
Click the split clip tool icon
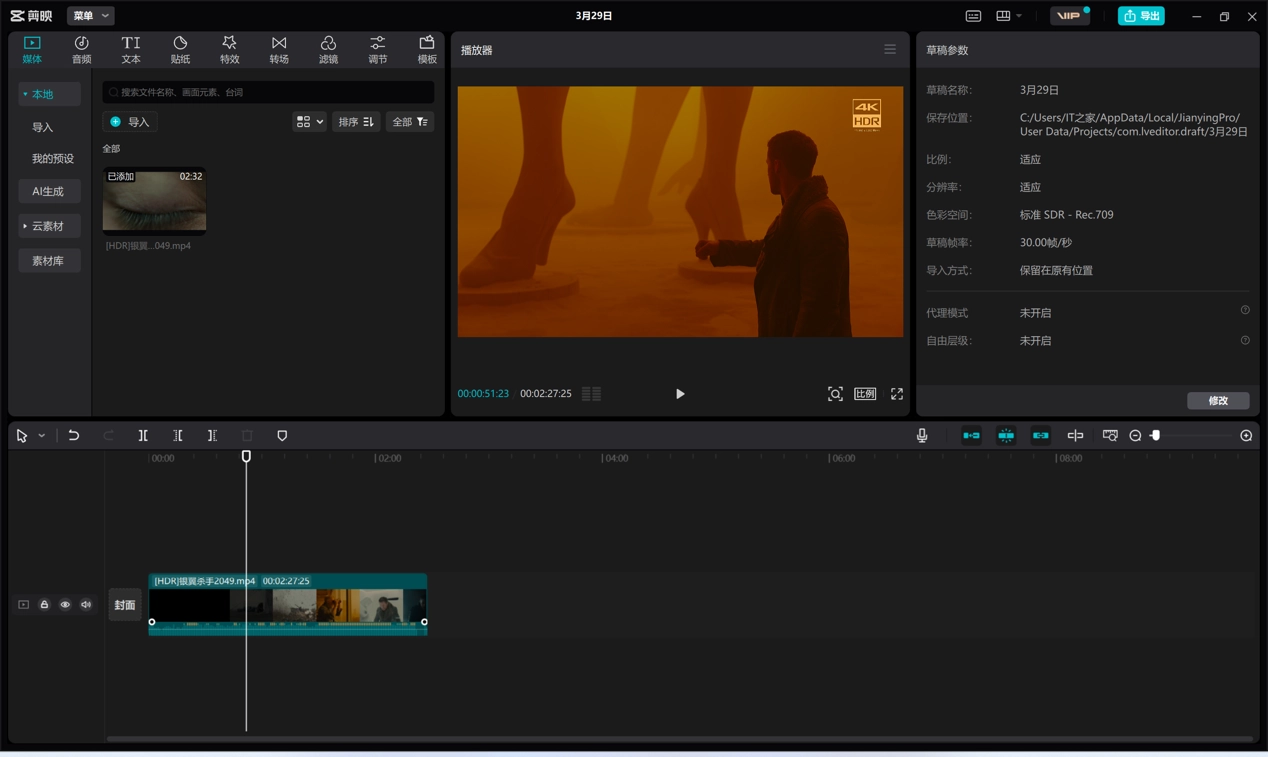(143, 436)
